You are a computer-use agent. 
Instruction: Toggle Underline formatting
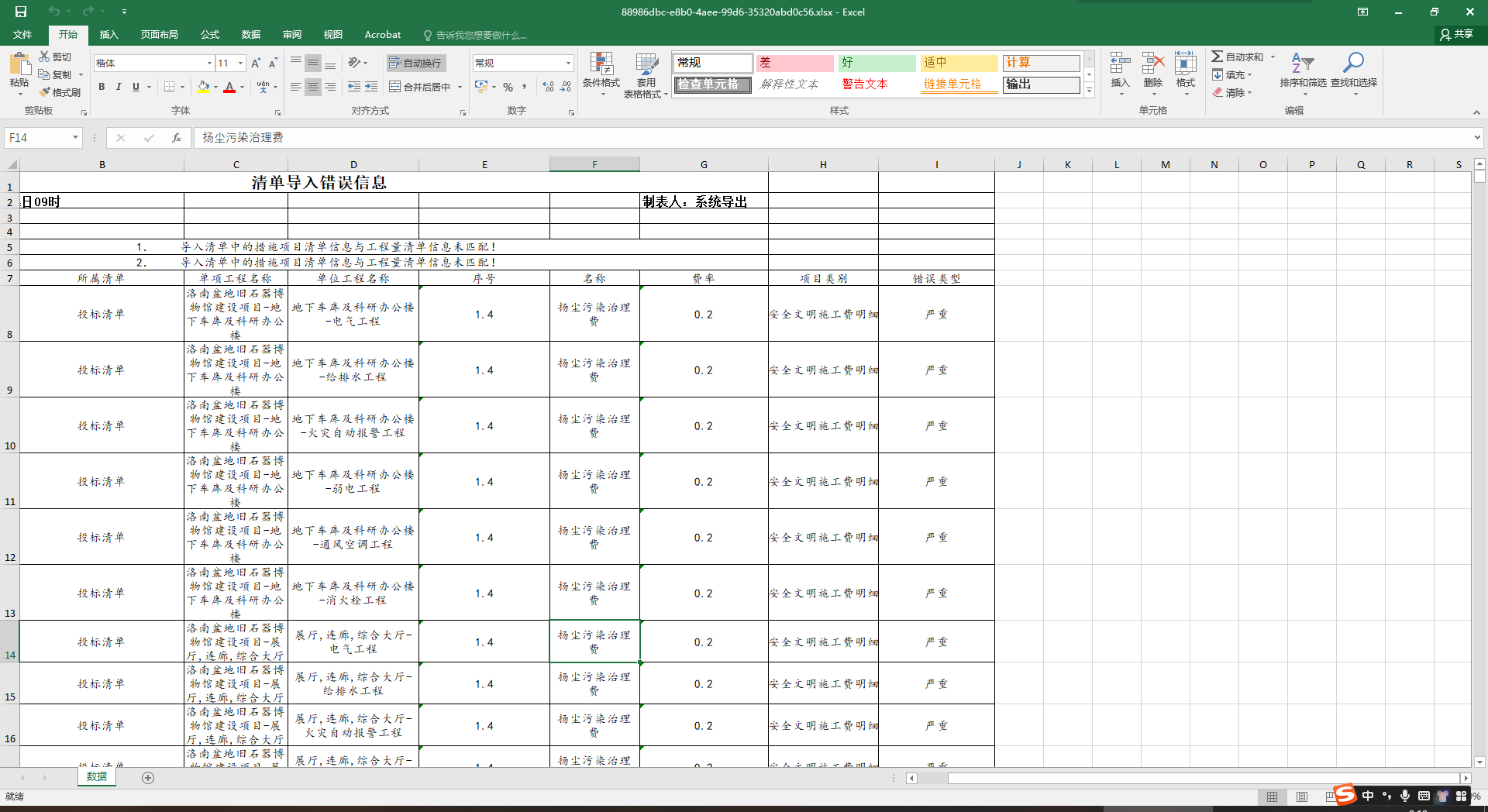tap(136, 87)
